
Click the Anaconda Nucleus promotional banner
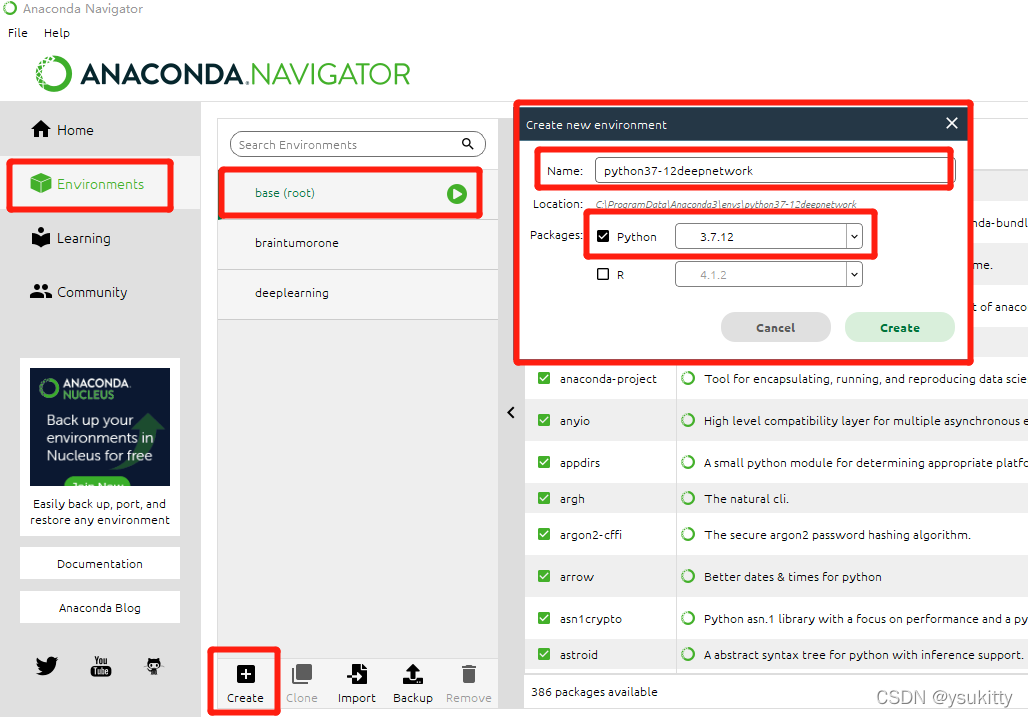(100, 427)
